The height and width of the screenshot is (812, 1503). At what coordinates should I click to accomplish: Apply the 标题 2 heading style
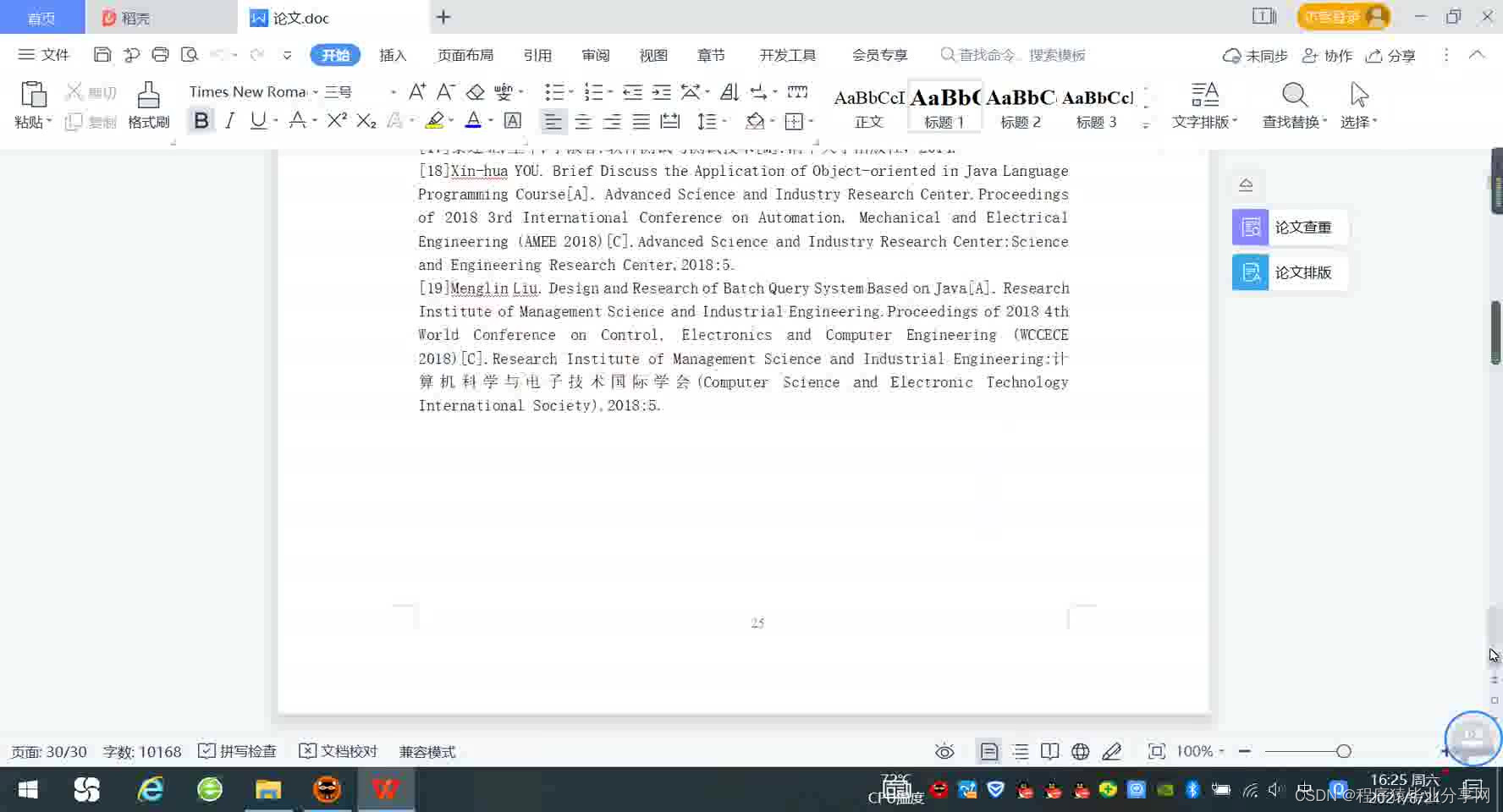(1021, 107)
